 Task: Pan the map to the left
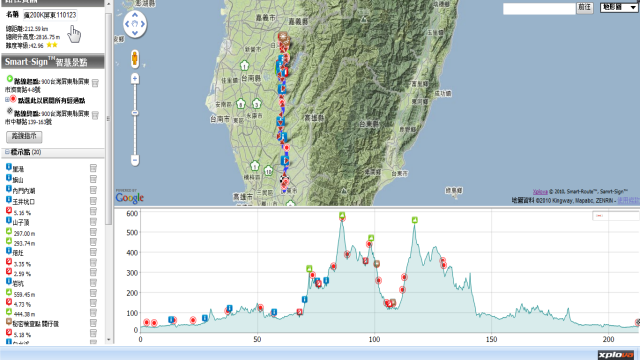(x=127, y=24)
